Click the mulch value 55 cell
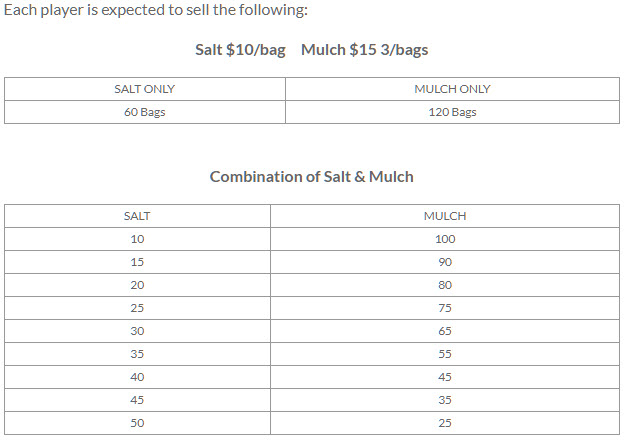Screen dimensions: 627x441 click(445, 354)
